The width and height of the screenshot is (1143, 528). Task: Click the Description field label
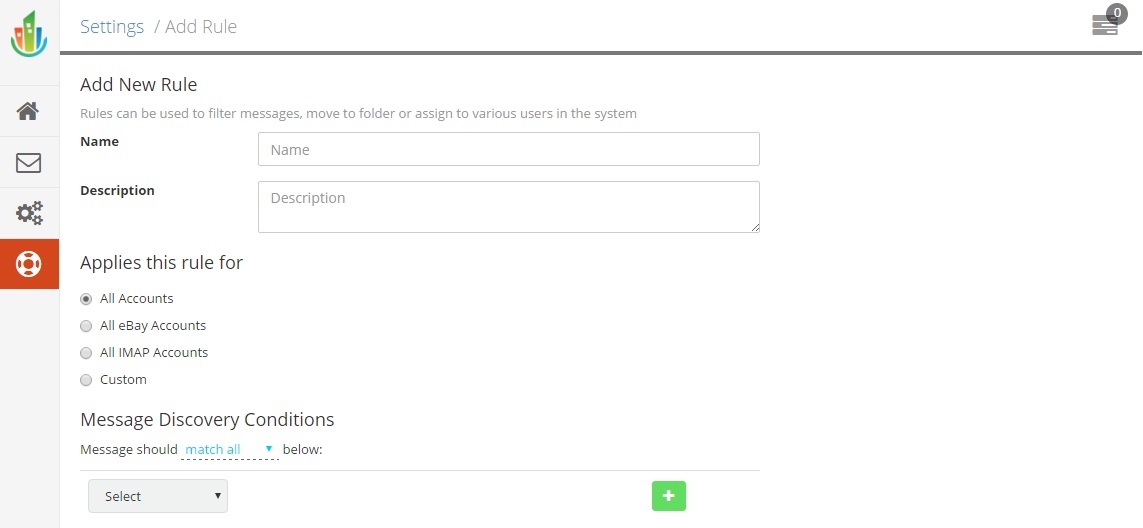(117, 191)
